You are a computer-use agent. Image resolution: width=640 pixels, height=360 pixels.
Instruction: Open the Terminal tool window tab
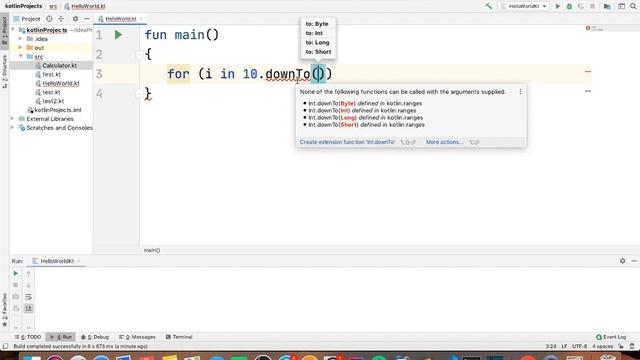click(179, 337)
